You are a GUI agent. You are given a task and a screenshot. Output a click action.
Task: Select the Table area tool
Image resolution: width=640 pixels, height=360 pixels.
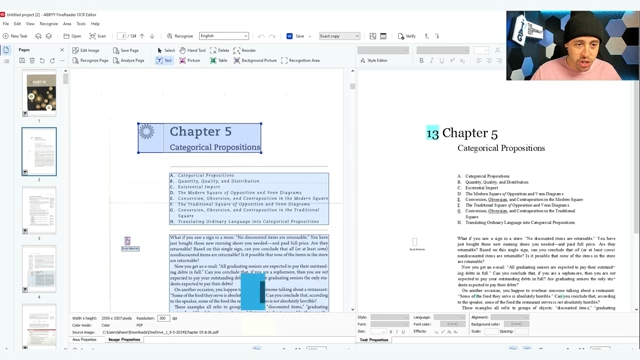[x=218, y=60]
